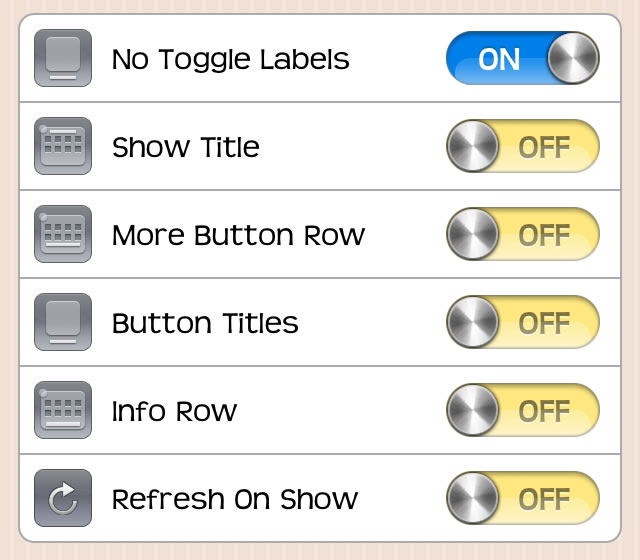Select the More Button Row label
This screenshot has width=640, height=560.
coord(238,235)
